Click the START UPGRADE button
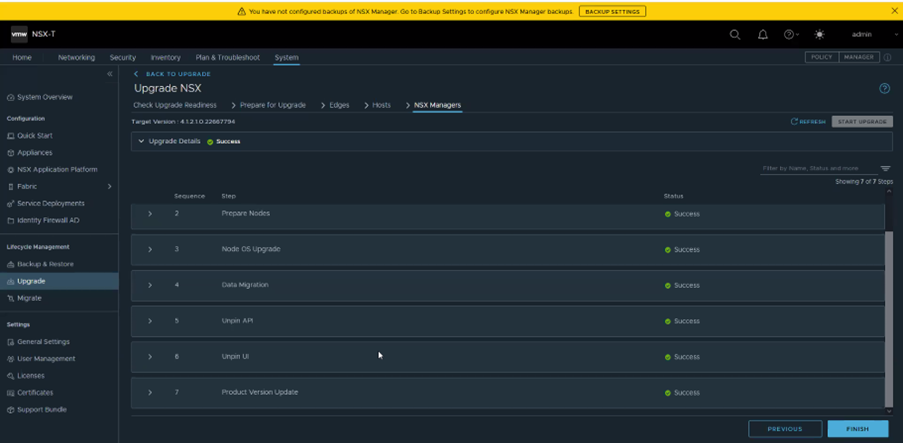903x443 pixels. pyautogui.click(x=862, y=122)
